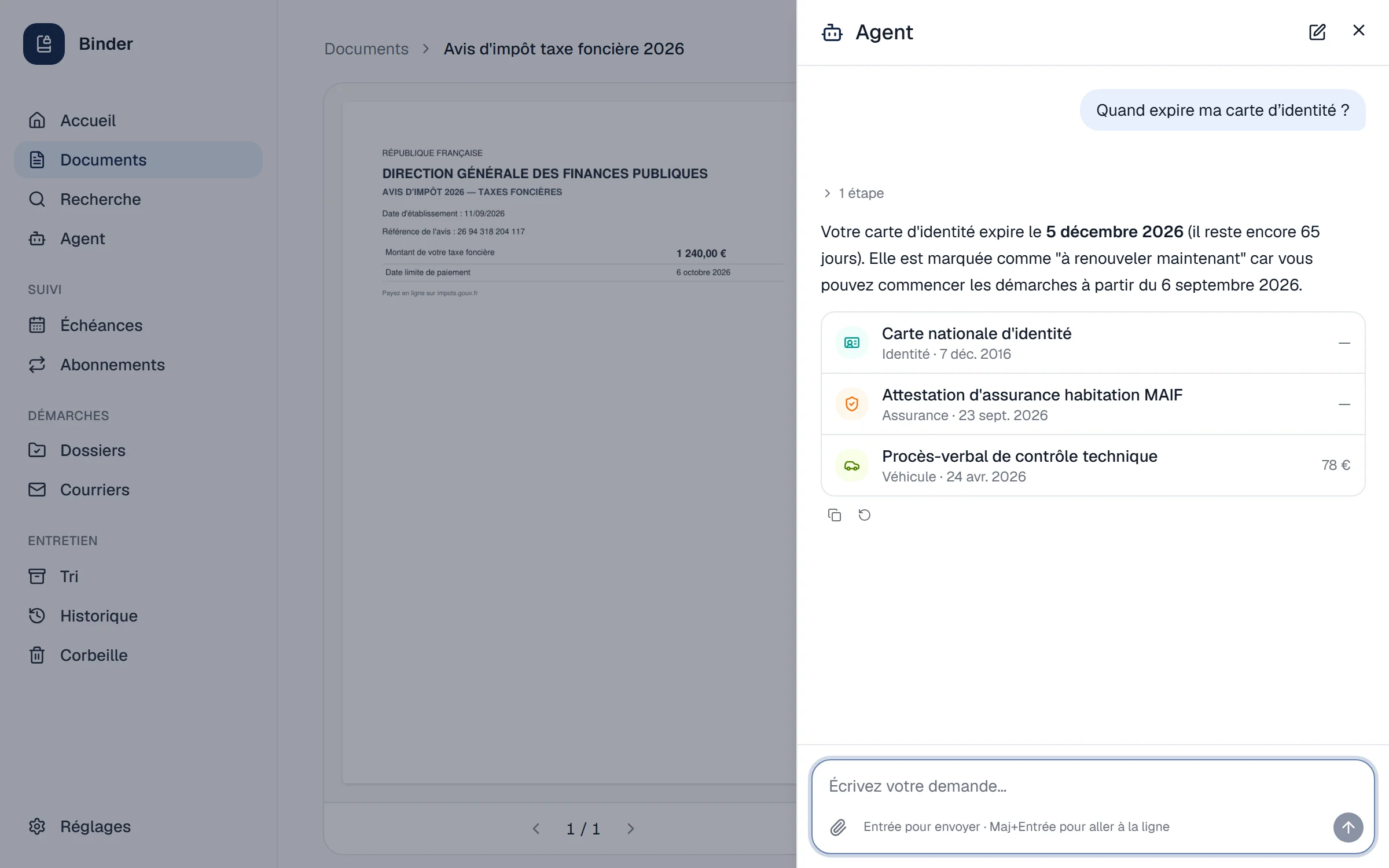Click the document preview thumbnail page
The width and height of the screenshot is (1389, 868).
point(569,443)
